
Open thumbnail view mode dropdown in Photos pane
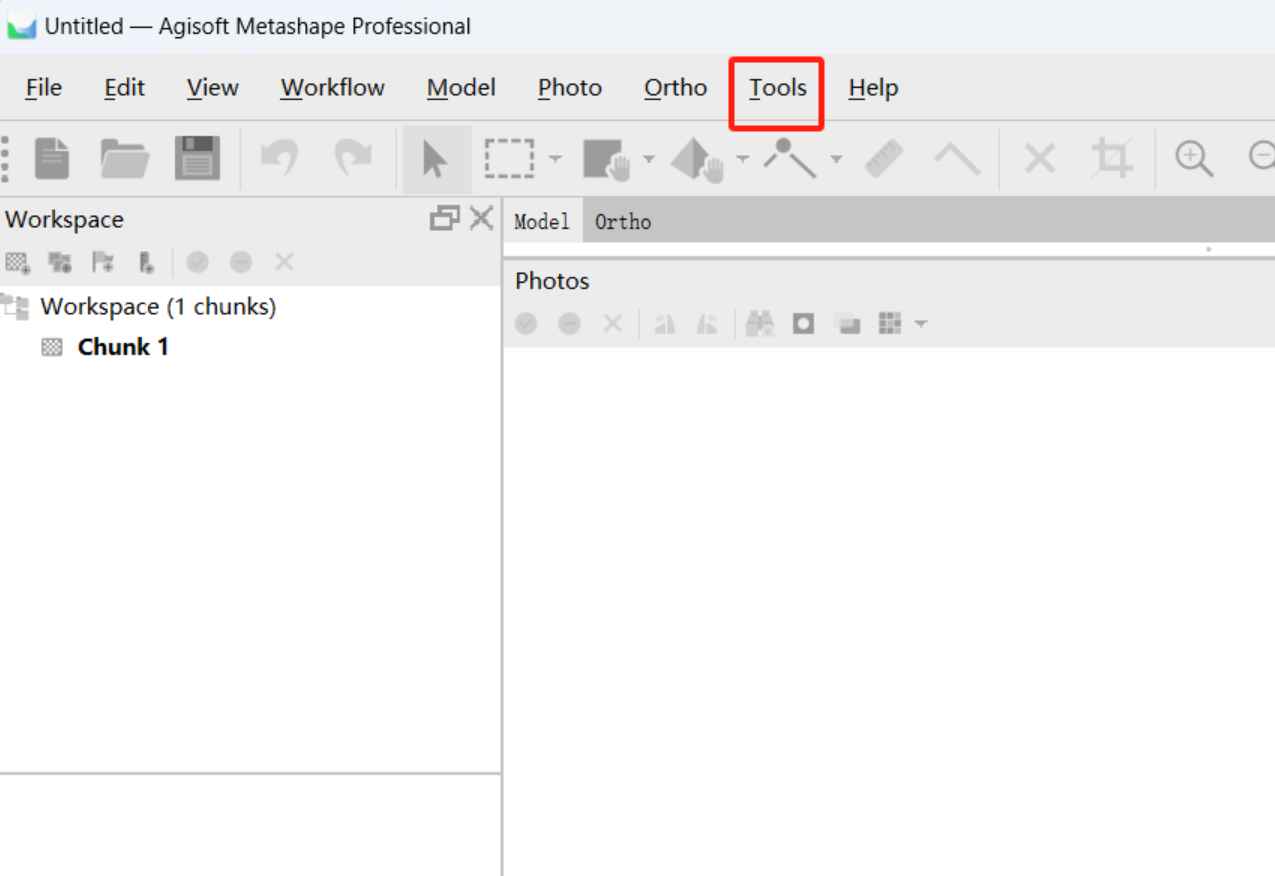(x=920, y=324)
